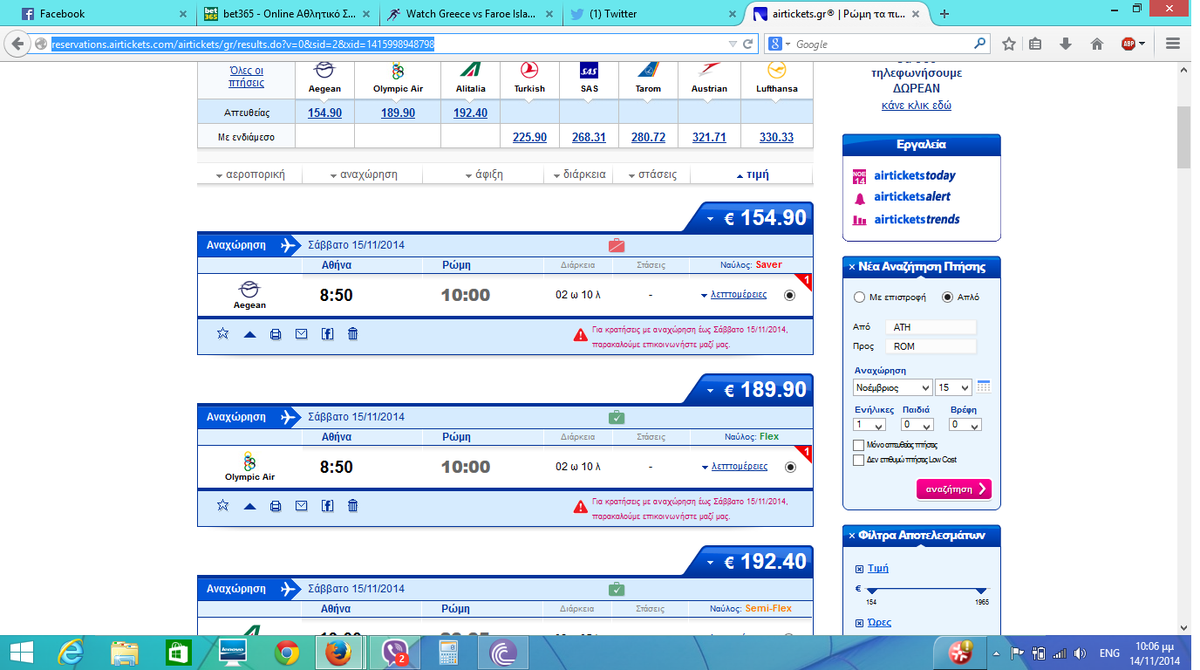Screen dimensions: 1200x670
Task: Click the print icon in Aegean flight card
Action: pyautogui.click(x=276, y=335)
